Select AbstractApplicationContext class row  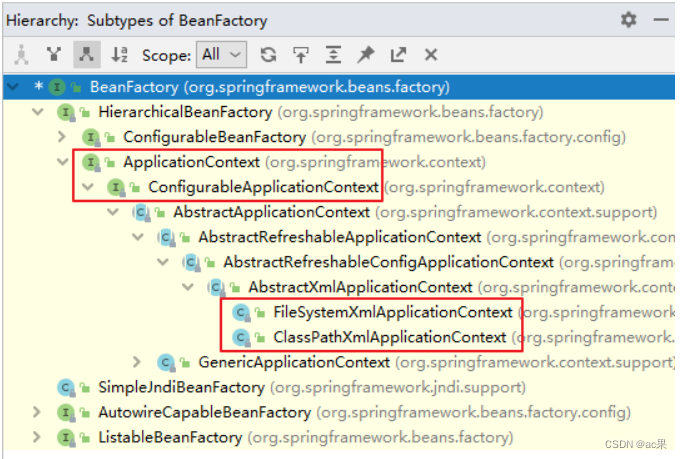point(339,212)
